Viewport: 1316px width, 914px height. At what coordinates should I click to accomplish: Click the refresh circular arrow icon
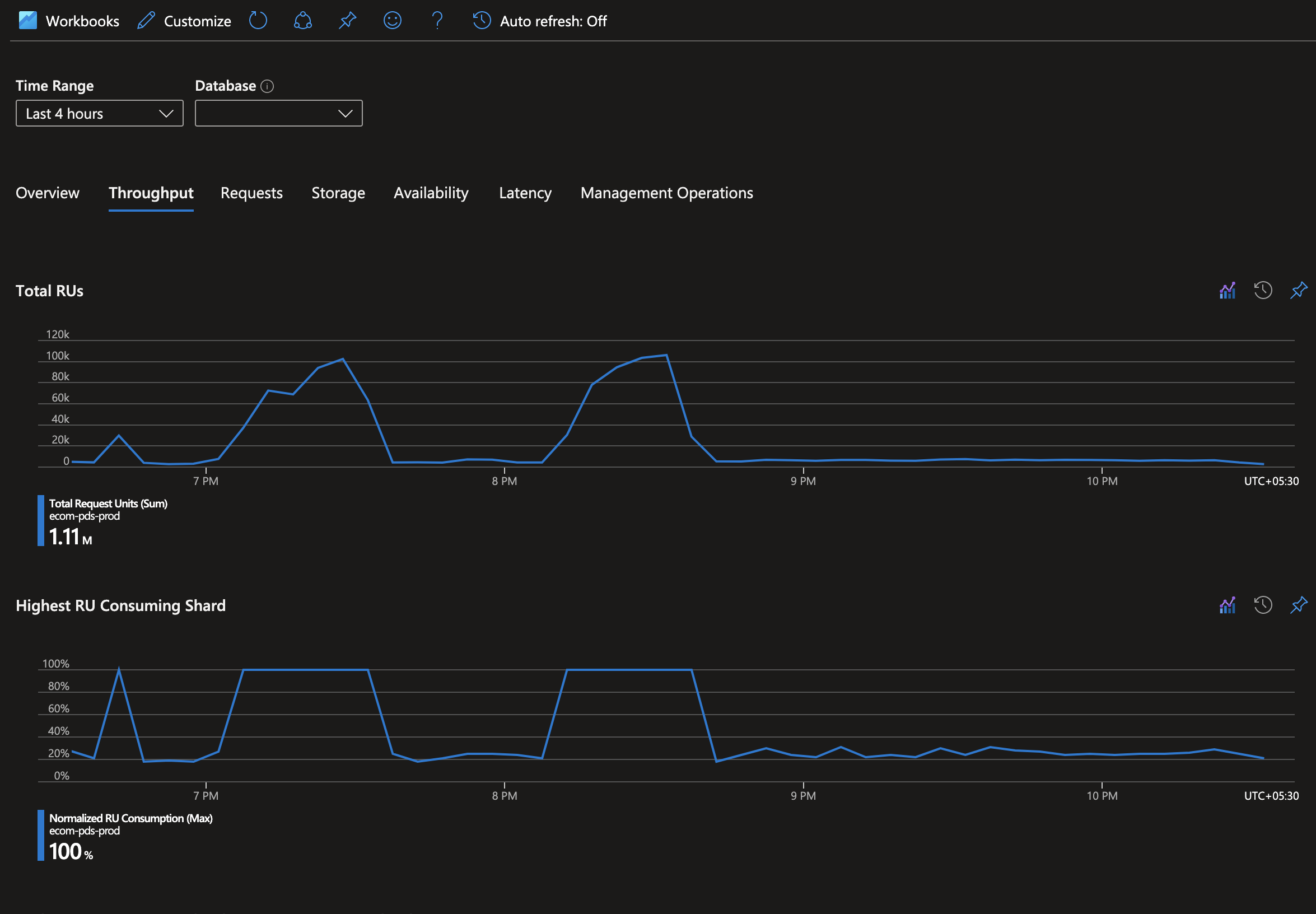258,21
